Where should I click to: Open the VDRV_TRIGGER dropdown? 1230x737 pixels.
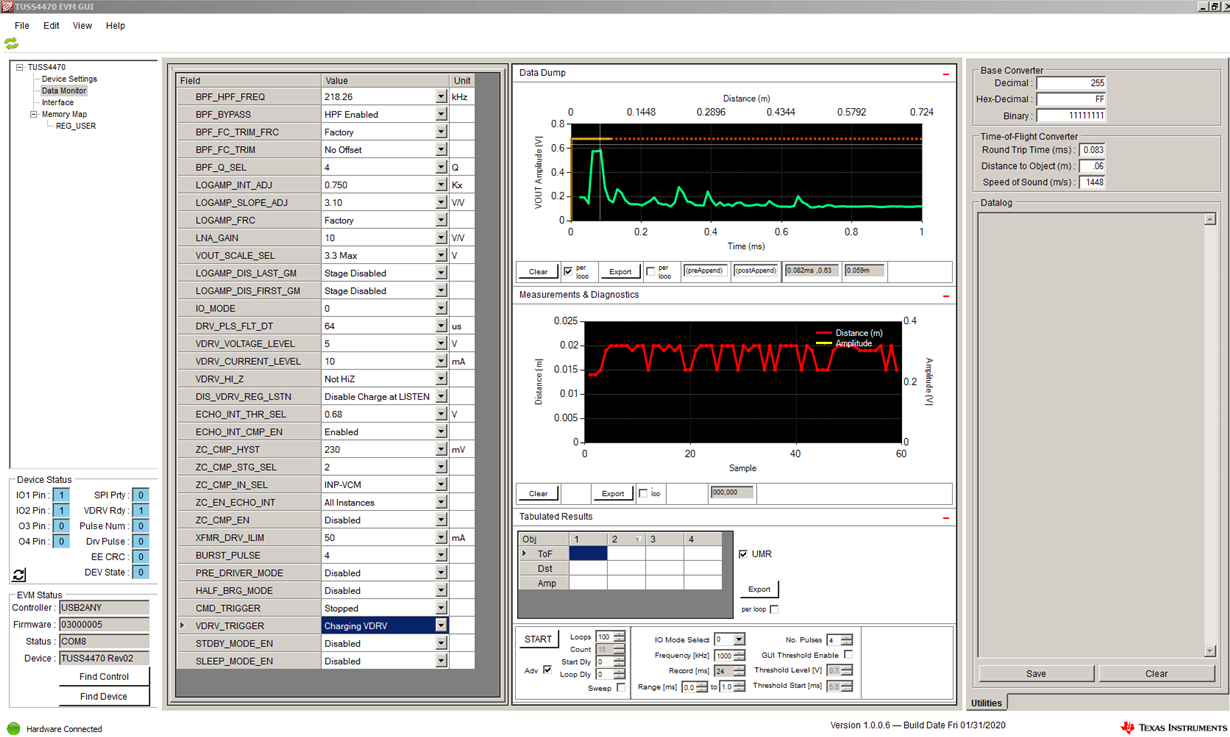tap(441, 626)
